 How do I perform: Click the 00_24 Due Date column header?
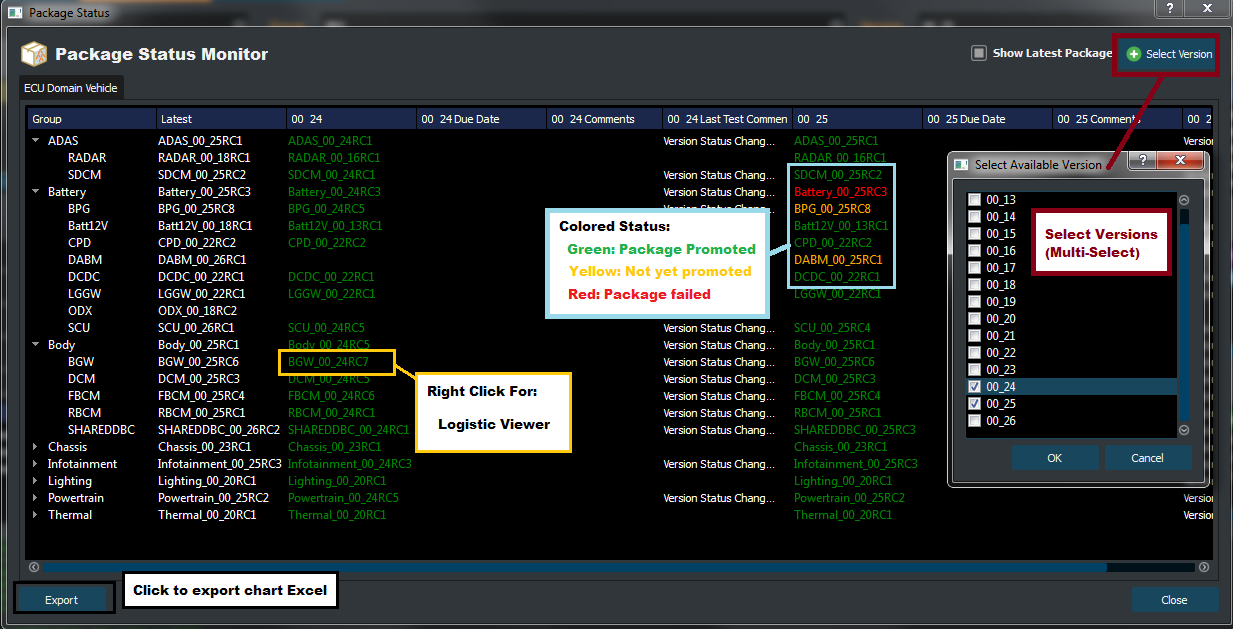(481, 119)
